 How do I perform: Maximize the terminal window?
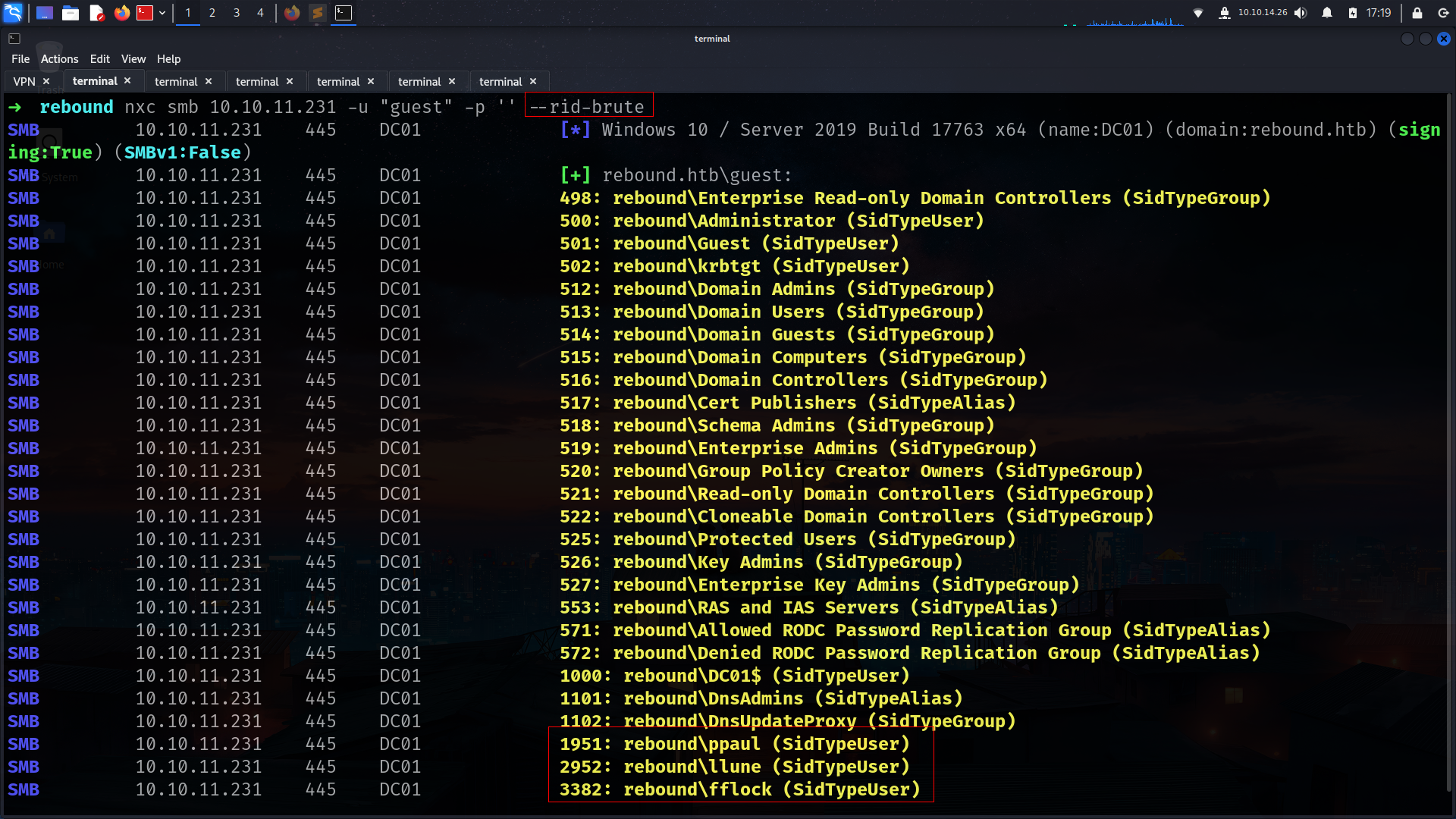[1426, 39]
